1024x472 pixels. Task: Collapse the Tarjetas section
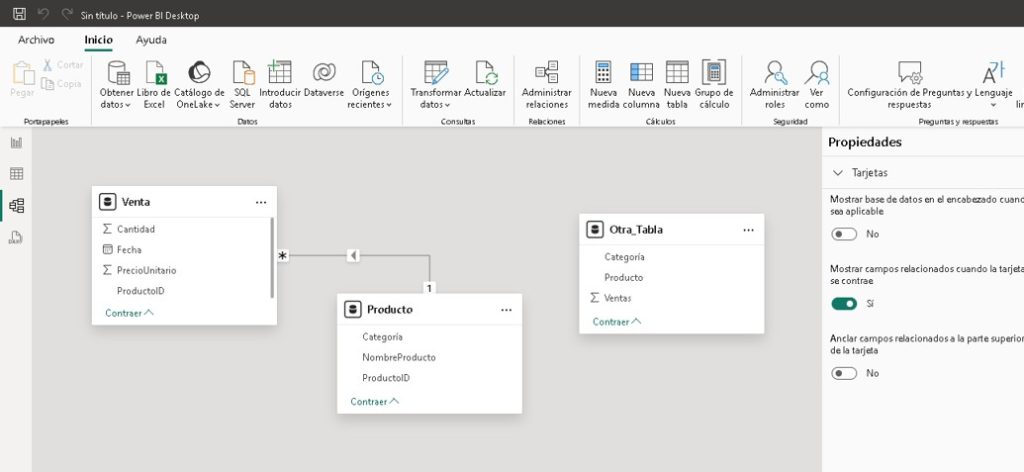[837, 173]
